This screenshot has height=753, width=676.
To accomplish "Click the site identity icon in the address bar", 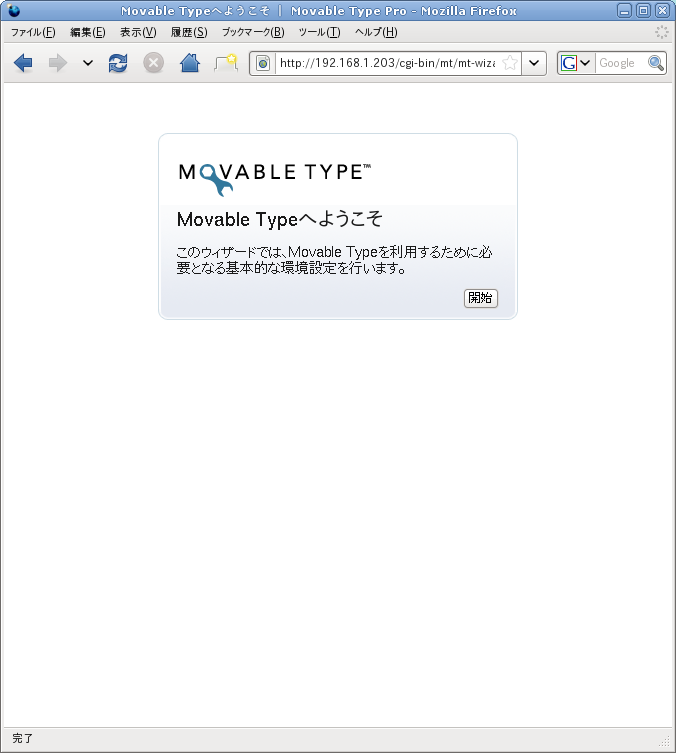I will 263,63.
